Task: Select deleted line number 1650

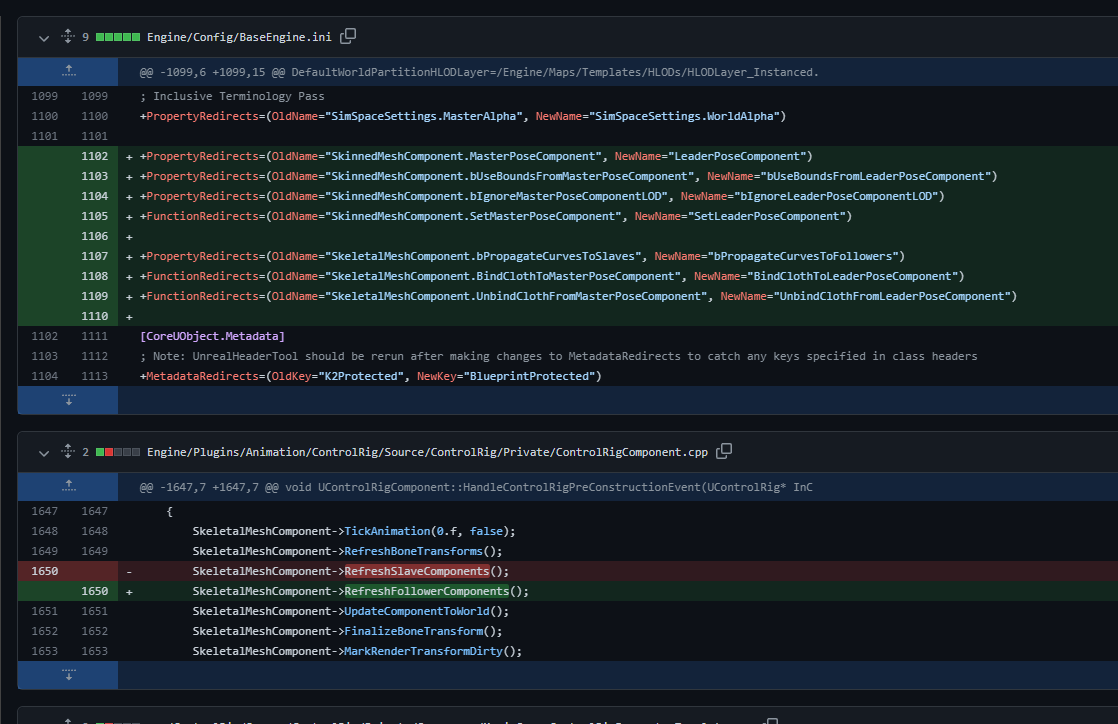Action: [44, 571]
